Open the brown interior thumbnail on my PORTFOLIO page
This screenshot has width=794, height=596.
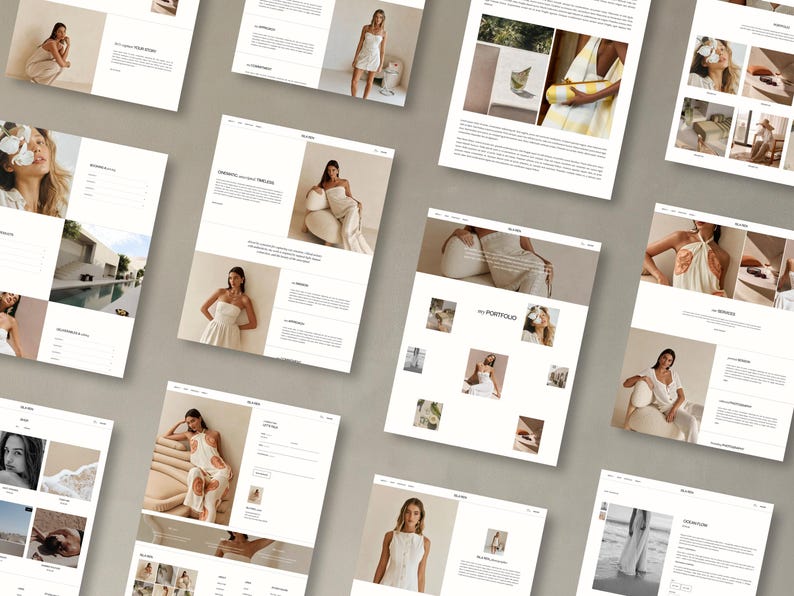(x=528, y=435)
